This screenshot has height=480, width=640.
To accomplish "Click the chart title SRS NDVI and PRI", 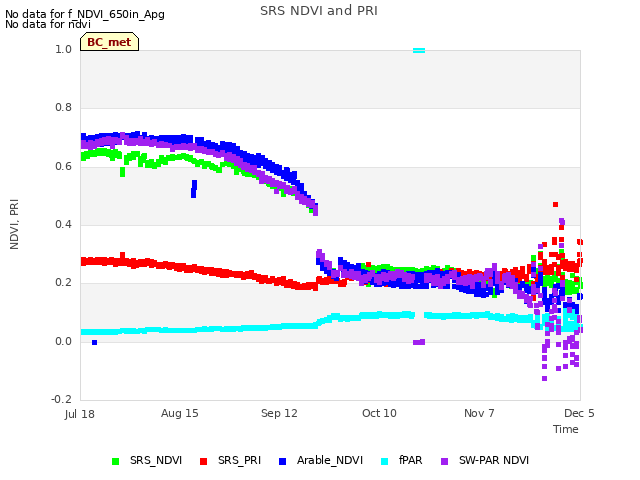I will coord(319,11).
